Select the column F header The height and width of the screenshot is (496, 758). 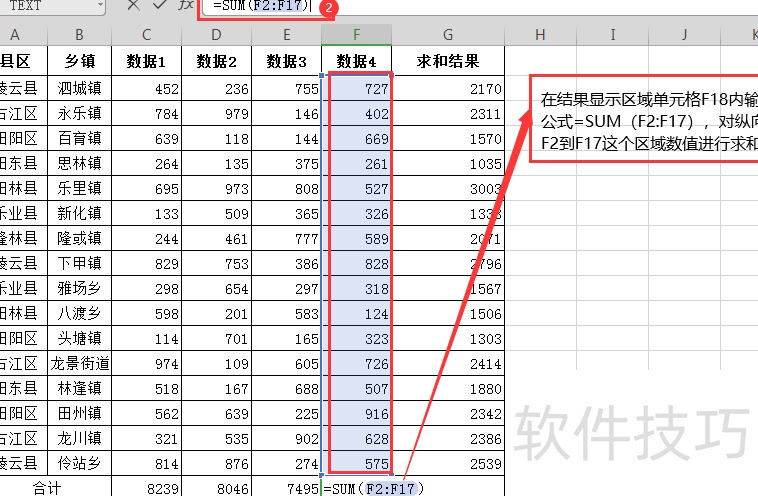pyautogui.click(x=357, y=35)
